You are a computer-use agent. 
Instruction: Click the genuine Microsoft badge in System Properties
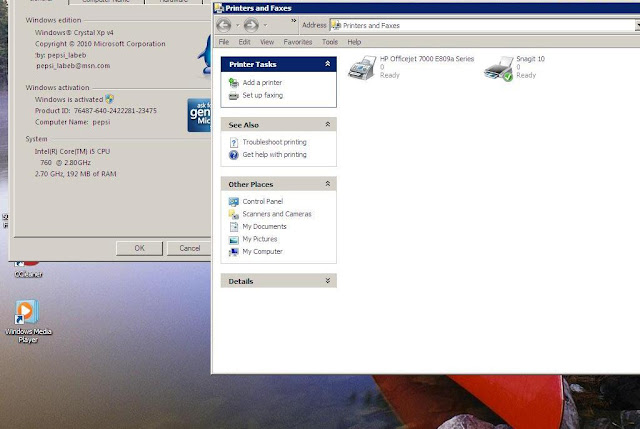click(x=199, y=115)
